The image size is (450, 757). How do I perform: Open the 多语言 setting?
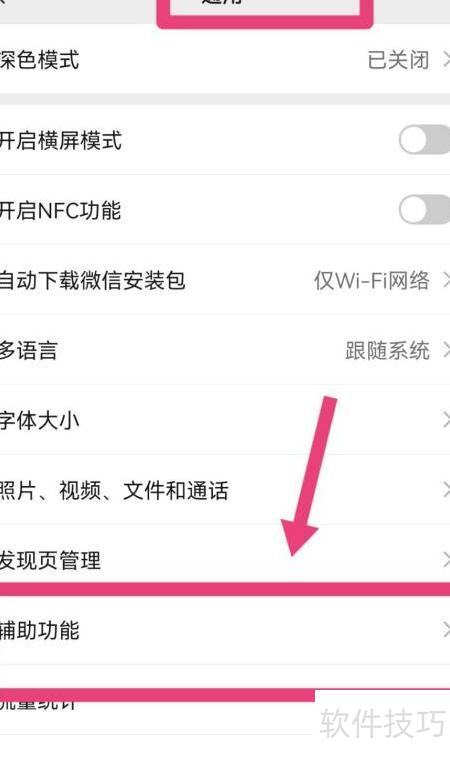[x=225, y=350]
